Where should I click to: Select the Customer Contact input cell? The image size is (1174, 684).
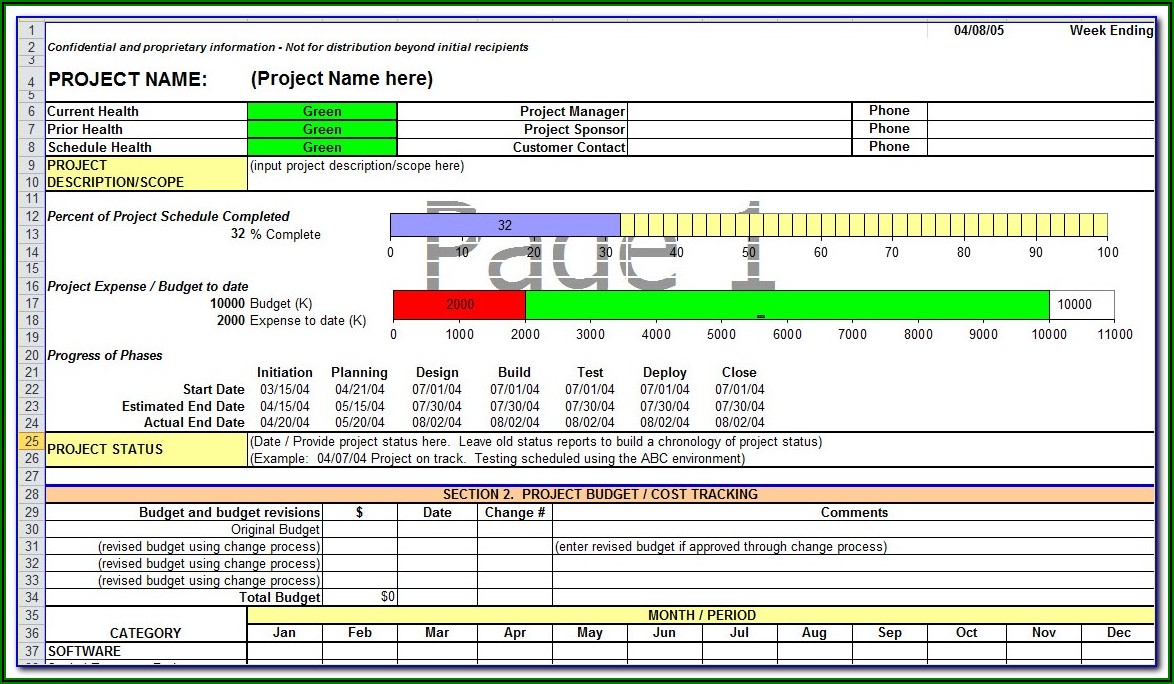tap(739, 147)
